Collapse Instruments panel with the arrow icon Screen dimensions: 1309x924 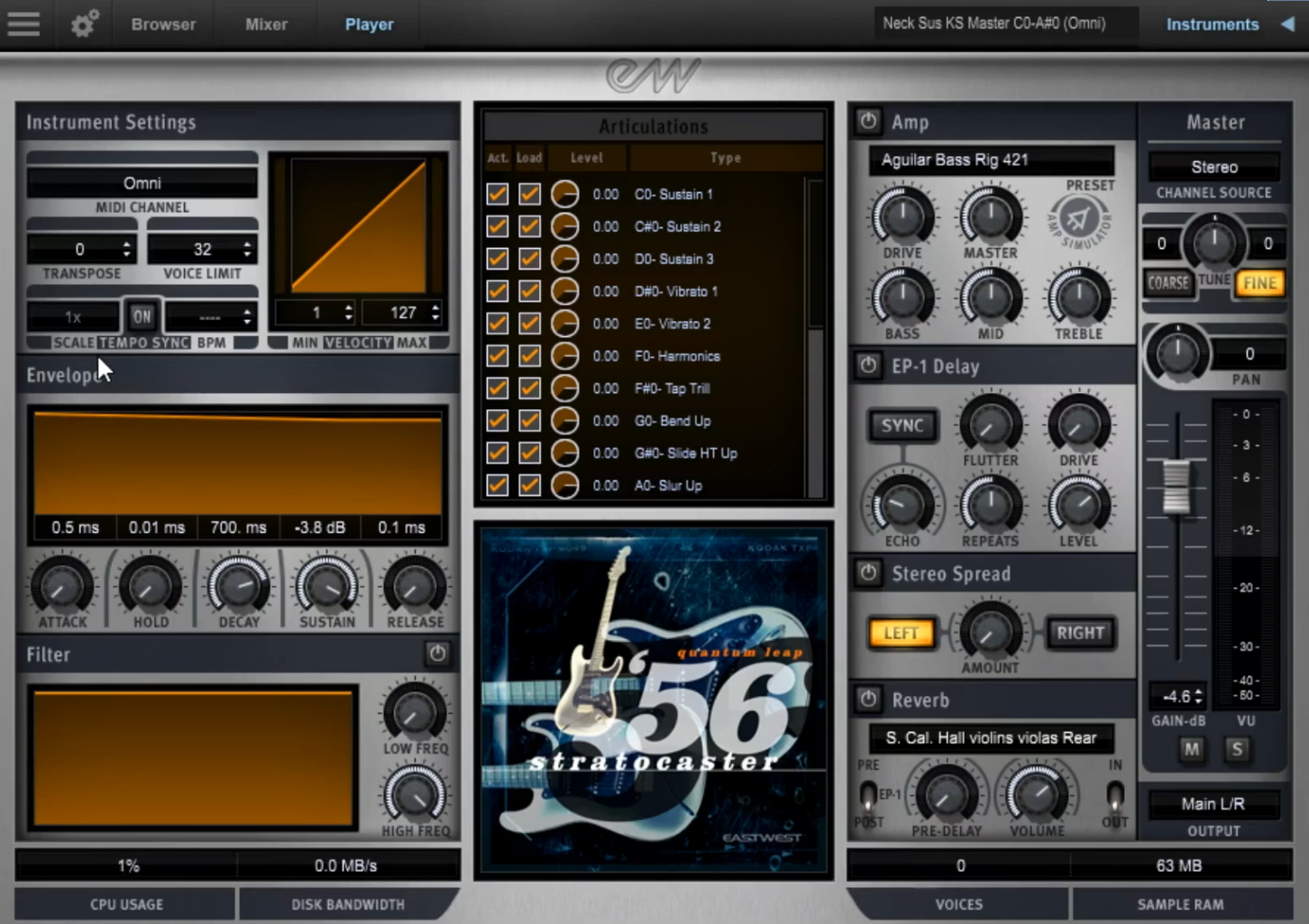[1288, 24]
